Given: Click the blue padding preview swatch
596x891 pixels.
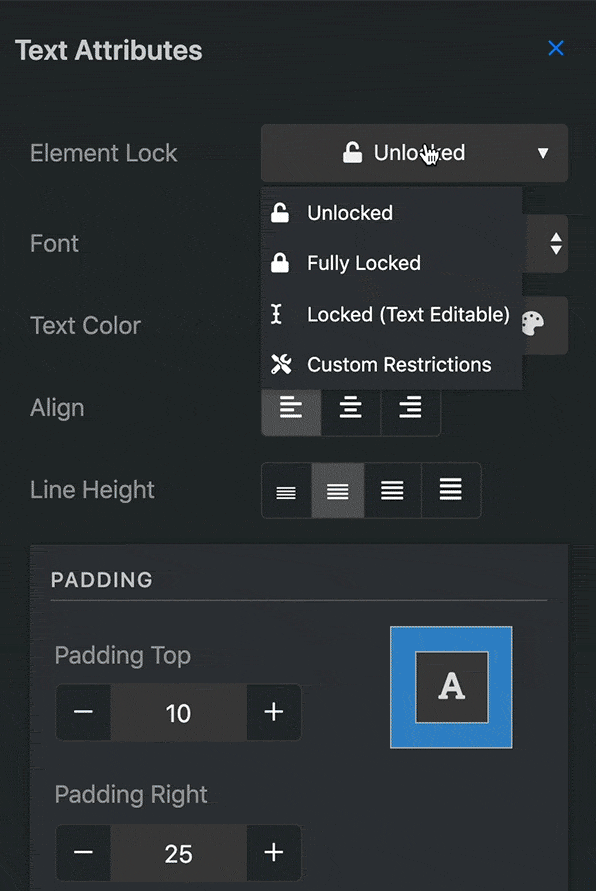Looking at the screenshot, I should (451, 687).
